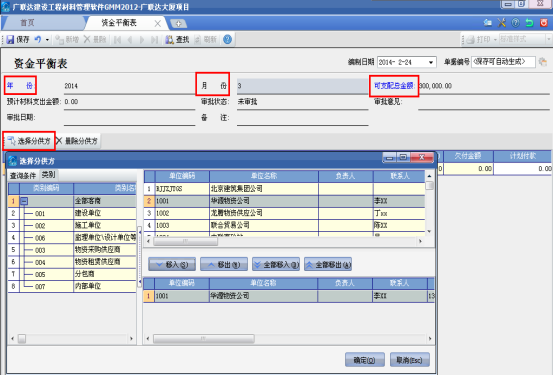Image resolution: width=553 pixels, height=376 pixels.
Task: Click the category tree horizontal scrollbar right arrow
Action: click(x=131, y=339)
